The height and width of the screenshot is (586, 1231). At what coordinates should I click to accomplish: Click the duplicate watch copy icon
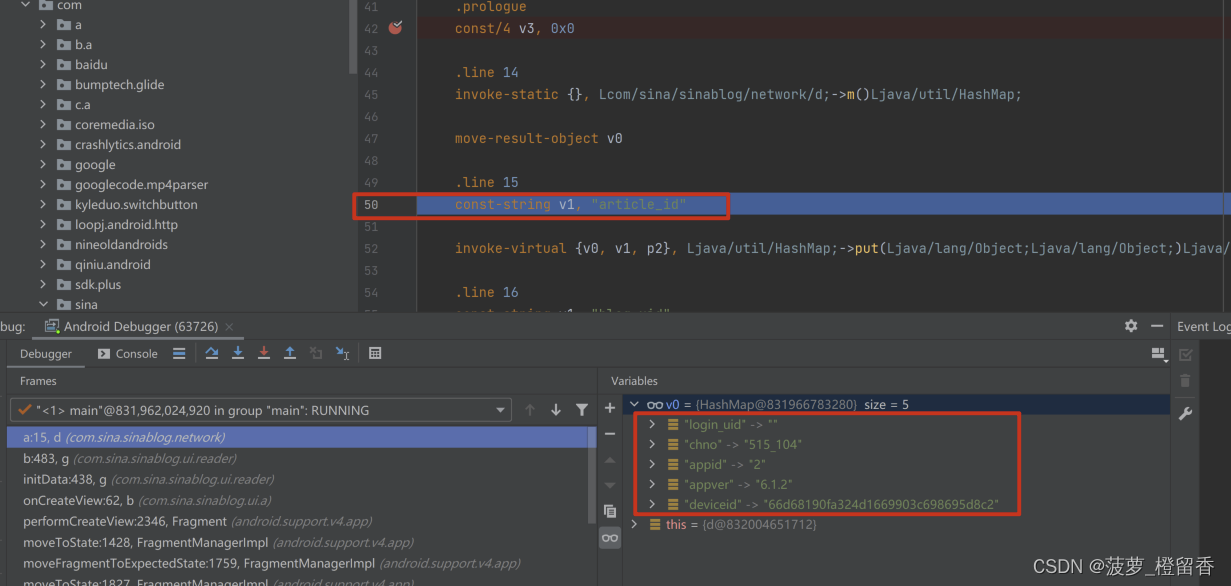click(x=610, y=511)
